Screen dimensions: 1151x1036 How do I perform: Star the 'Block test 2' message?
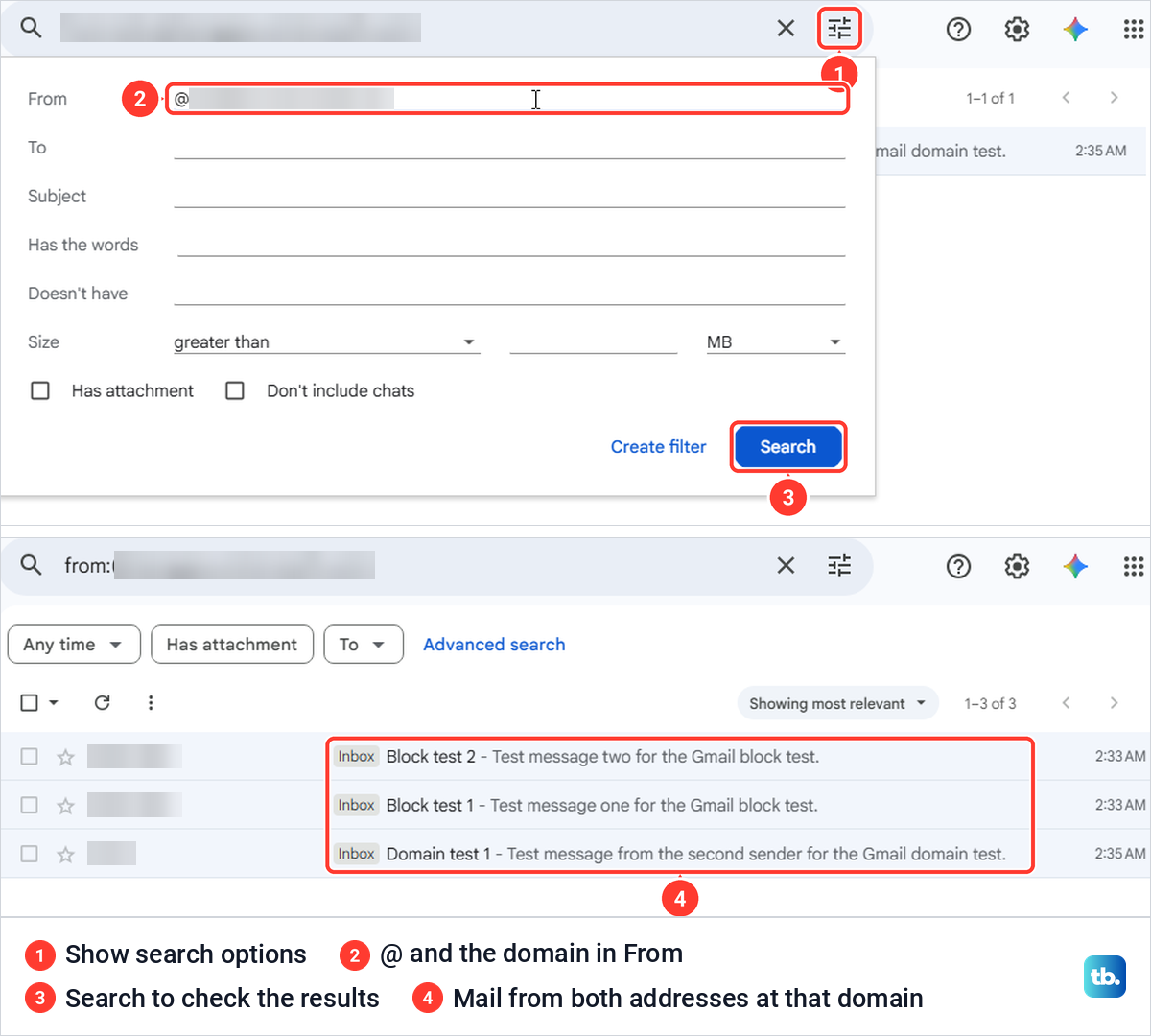coord(65,757)
